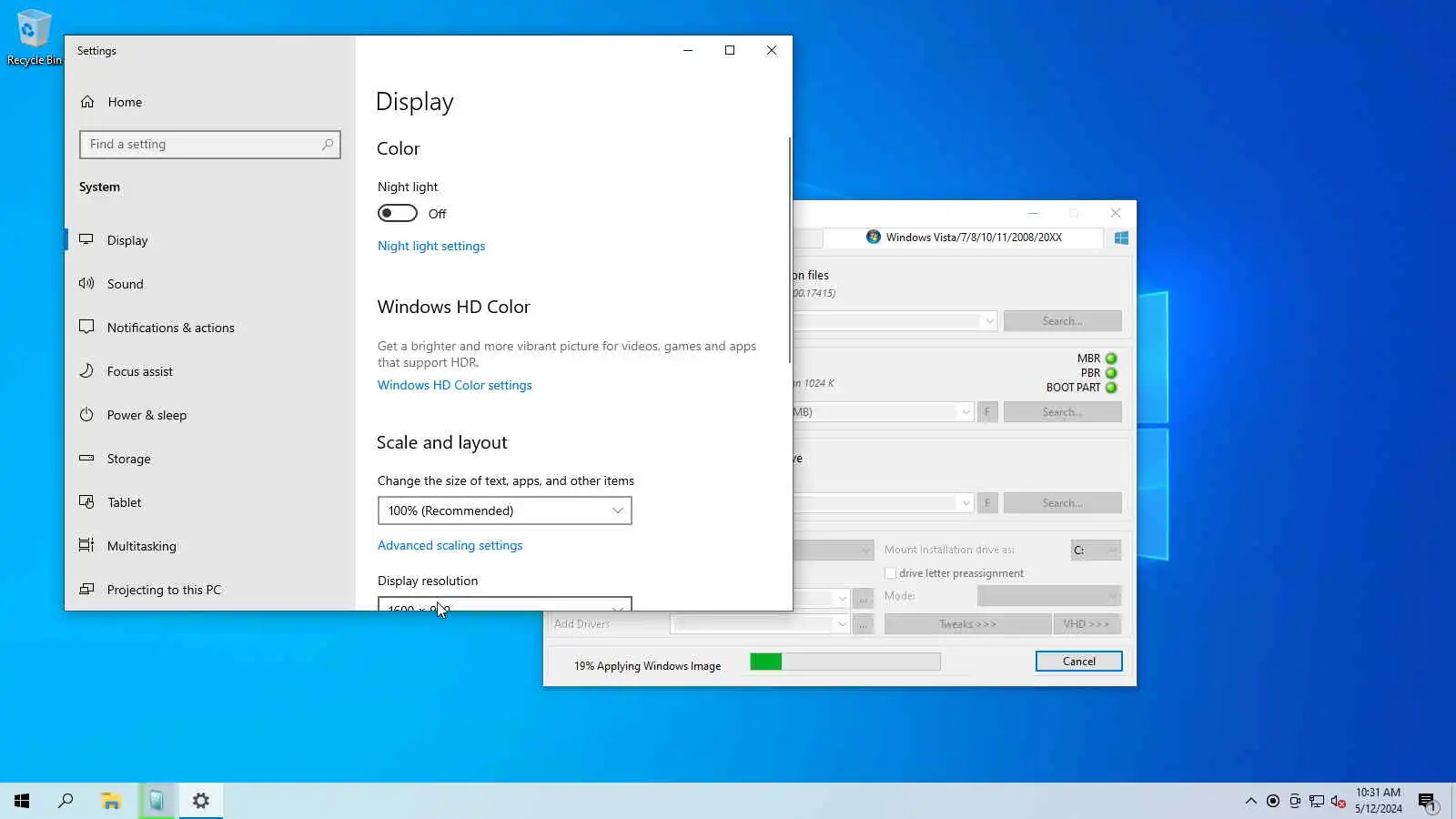Viewport: 1456px width, 819px height.
Task: Open Projecting to this PC settings
Action: click(209, 590)
